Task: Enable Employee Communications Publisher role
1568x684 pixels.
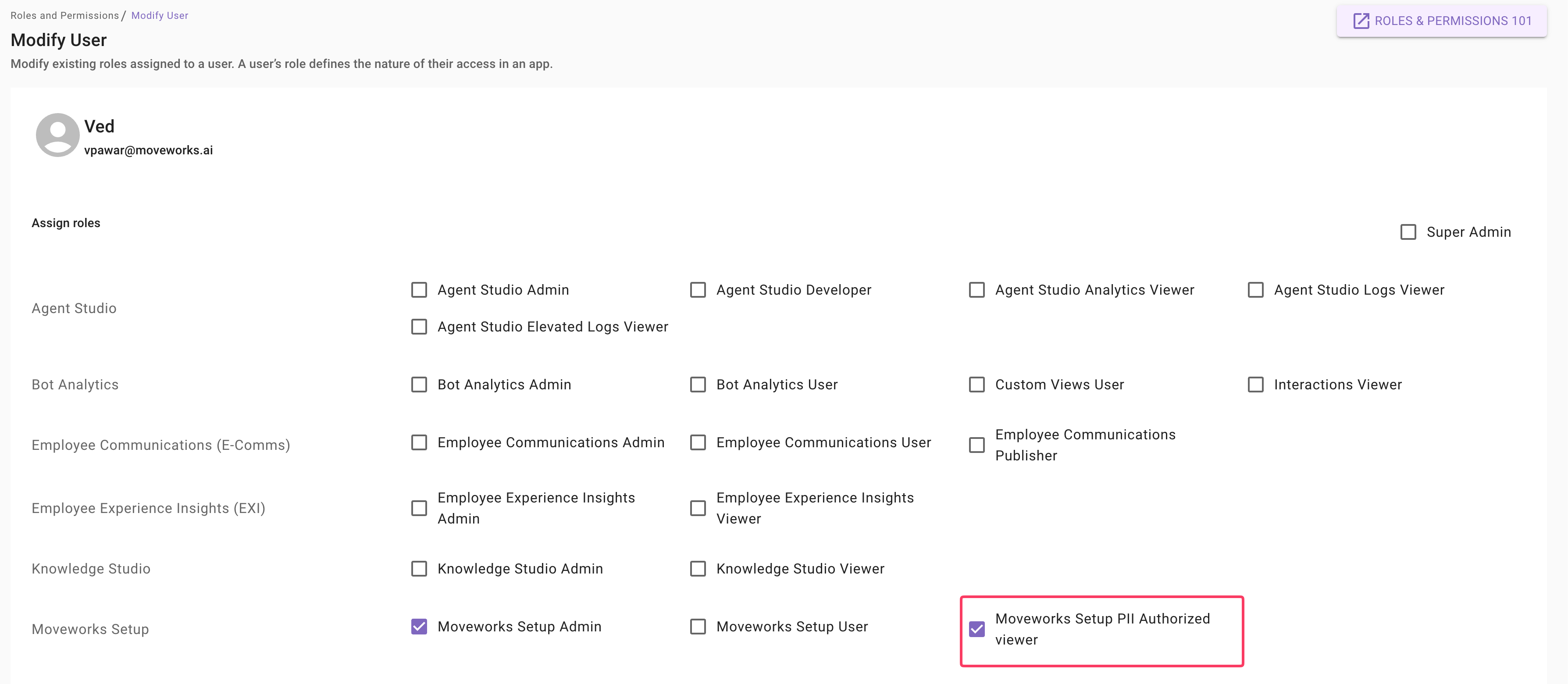Action: pos(976,445)
